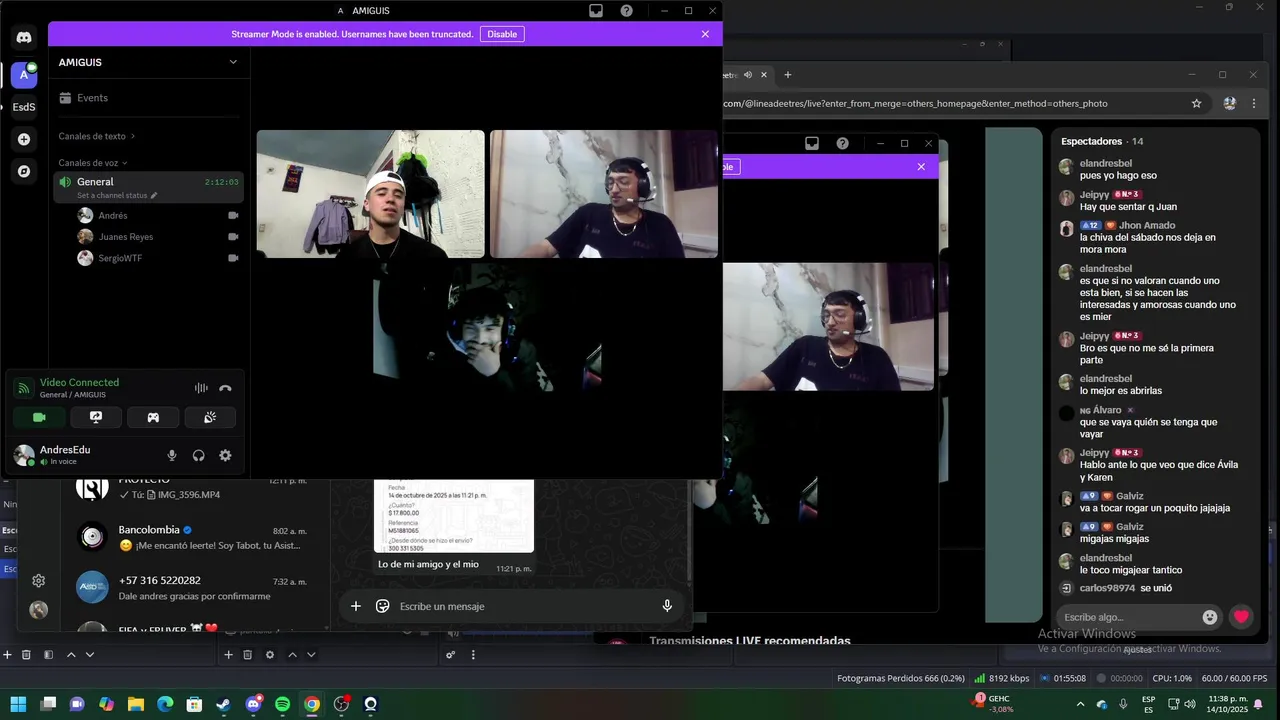Toggle the camera off in Discord
This screenshot has height=720, width=1280.
tap(39, 417)
